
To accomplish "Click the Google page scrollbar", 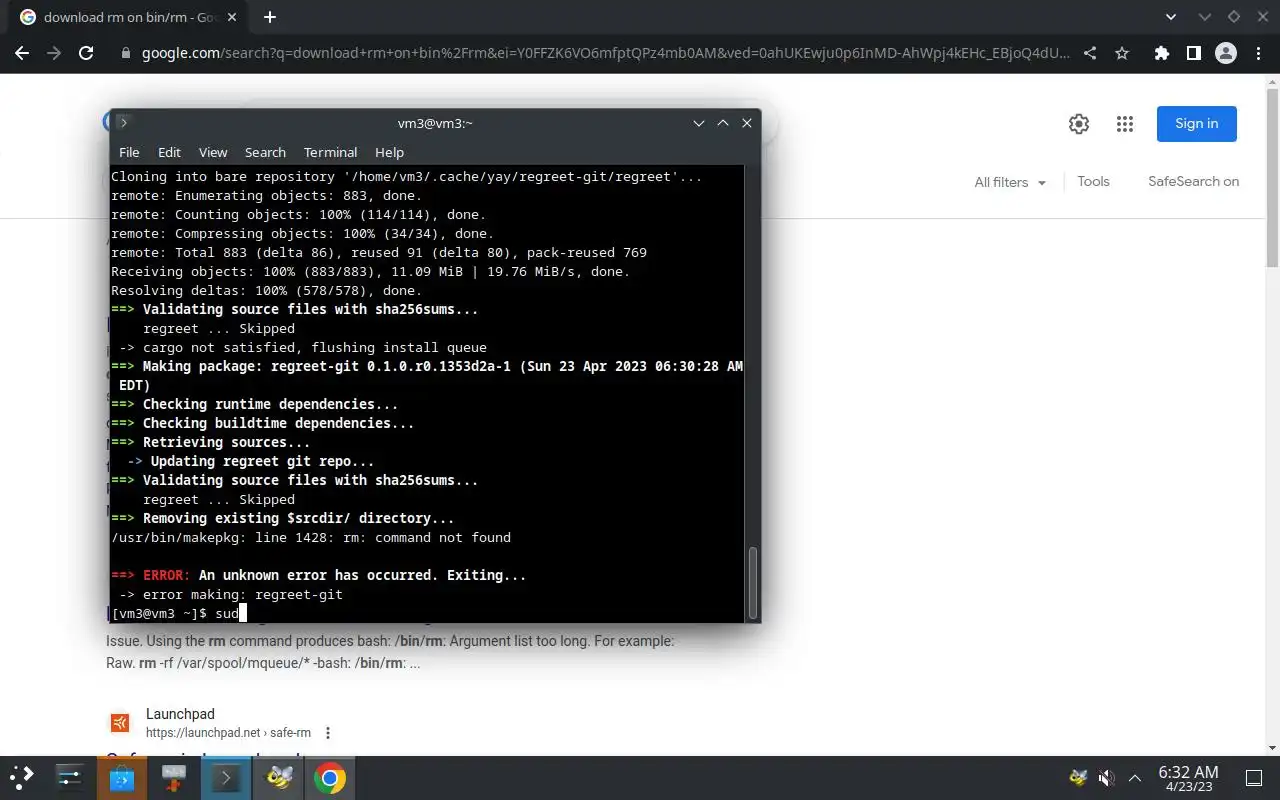I will pyautogui.click(x=1272, y=177).
